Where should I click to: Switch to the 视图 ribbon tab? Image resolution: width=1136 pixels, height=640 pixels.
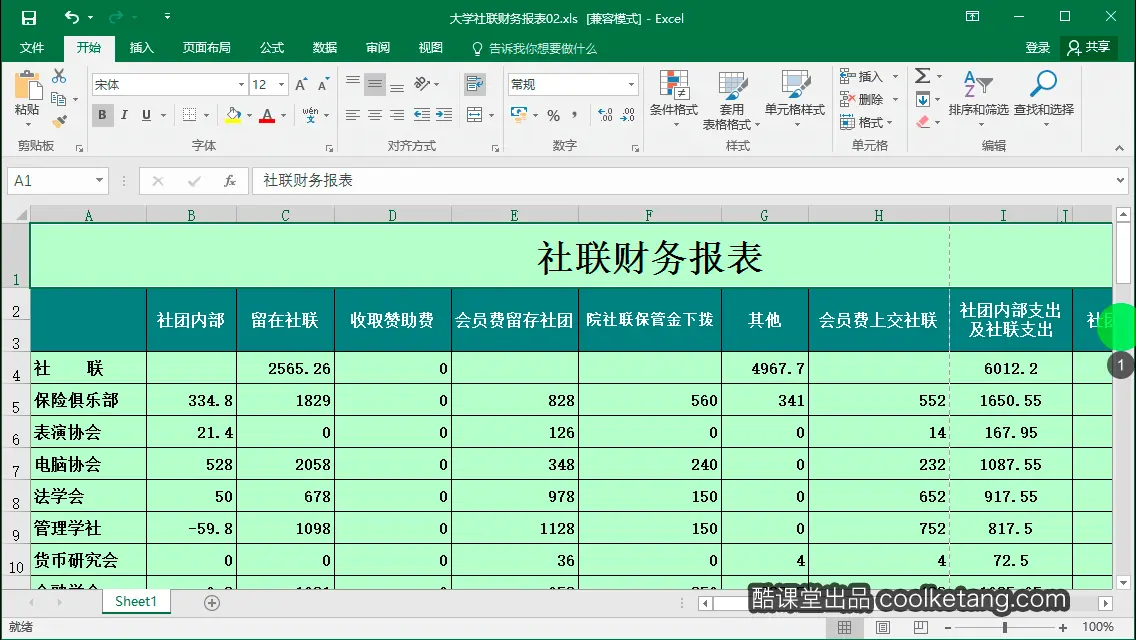[430, 48]
